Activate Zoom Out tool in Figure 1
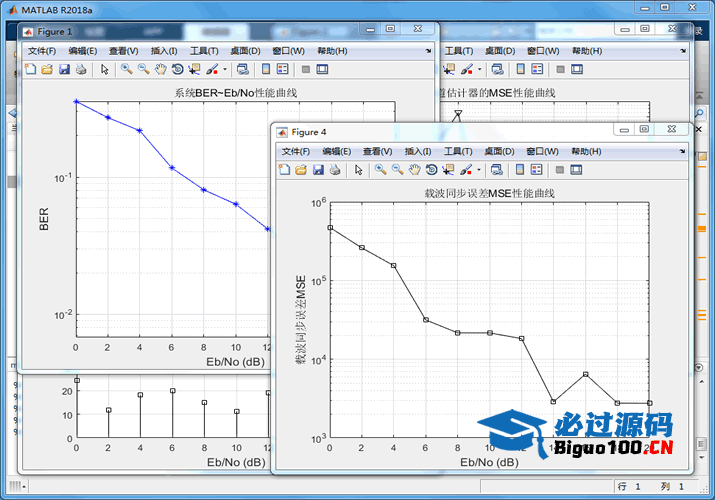Viewport: 715px width, 500px height. pyautogui.click(x=144, y=69)
